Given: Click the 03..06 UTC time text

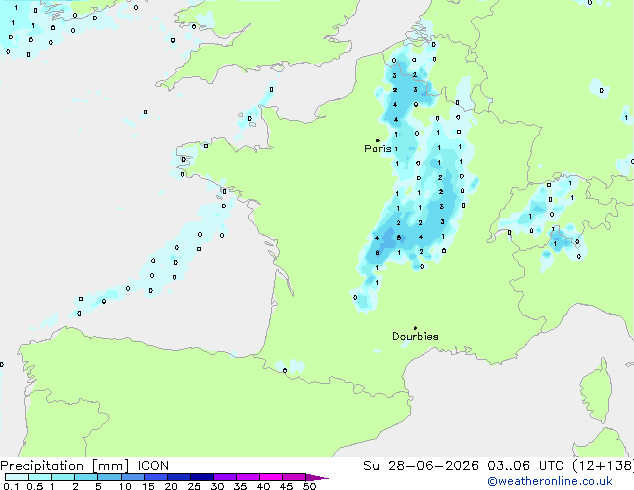Looking at the screenshot, I should coord(525,466).
